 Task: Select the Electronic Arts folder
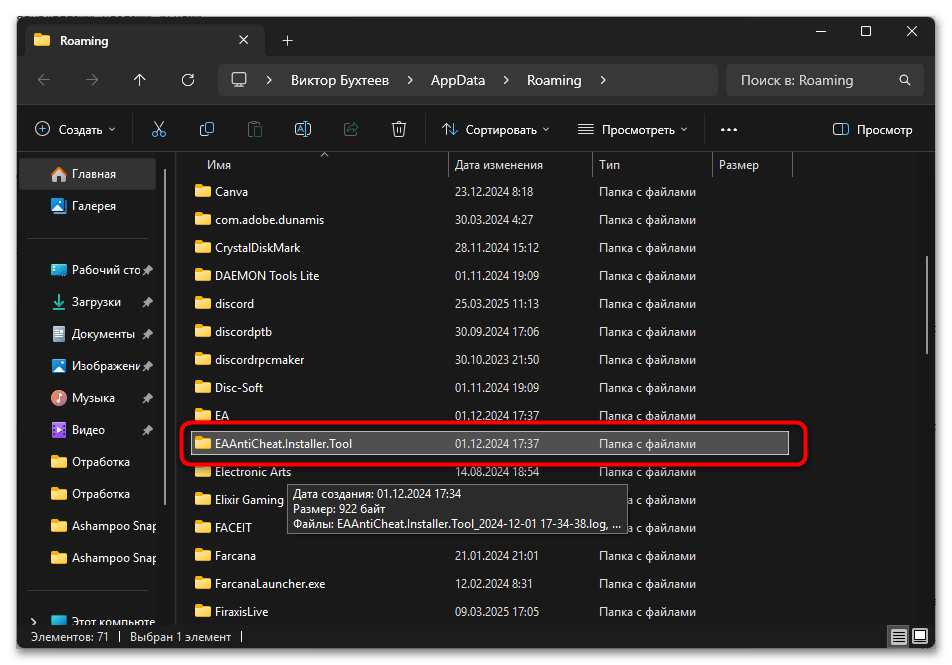point(489,472)
